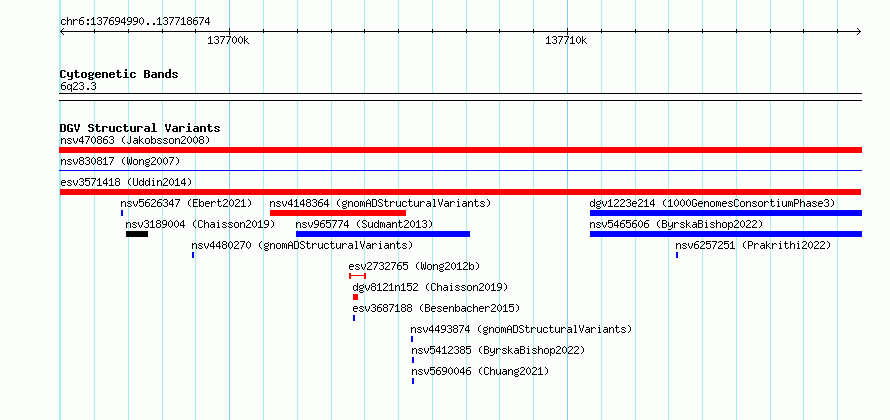
Task: Select the red bar of esv3571418
Action: click(x=460, y=192)
